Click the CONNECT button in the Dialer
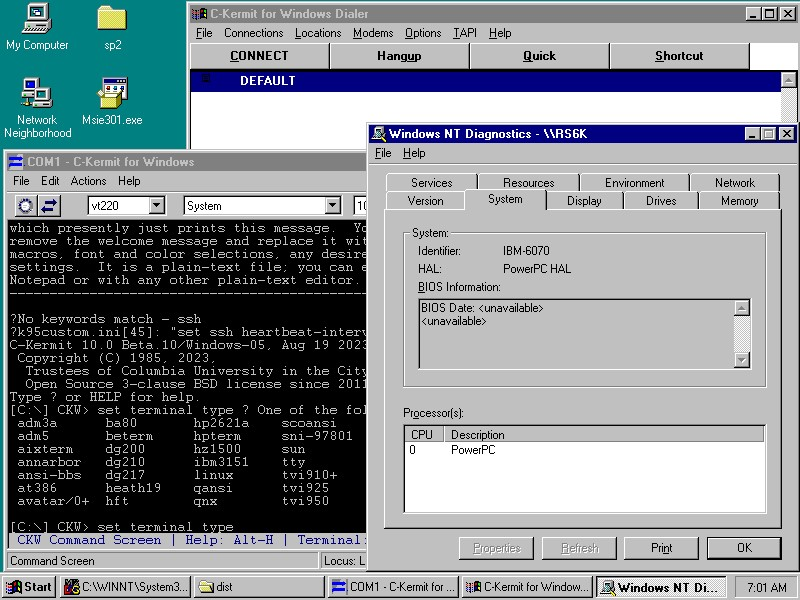 coord(259,56)
